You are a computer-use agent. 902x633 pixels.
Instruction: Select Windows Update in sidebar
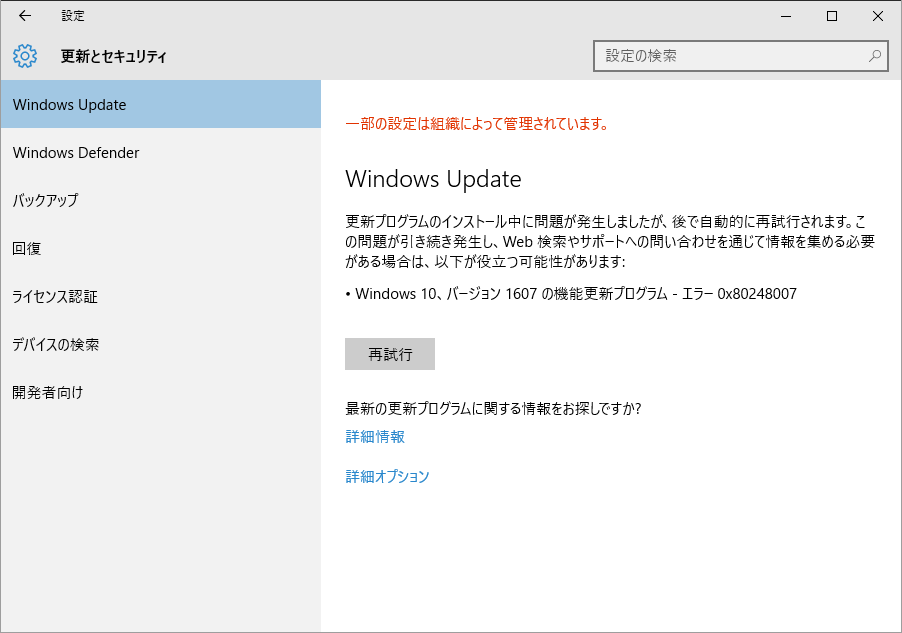pyautogui.click(x=160, y=104)
